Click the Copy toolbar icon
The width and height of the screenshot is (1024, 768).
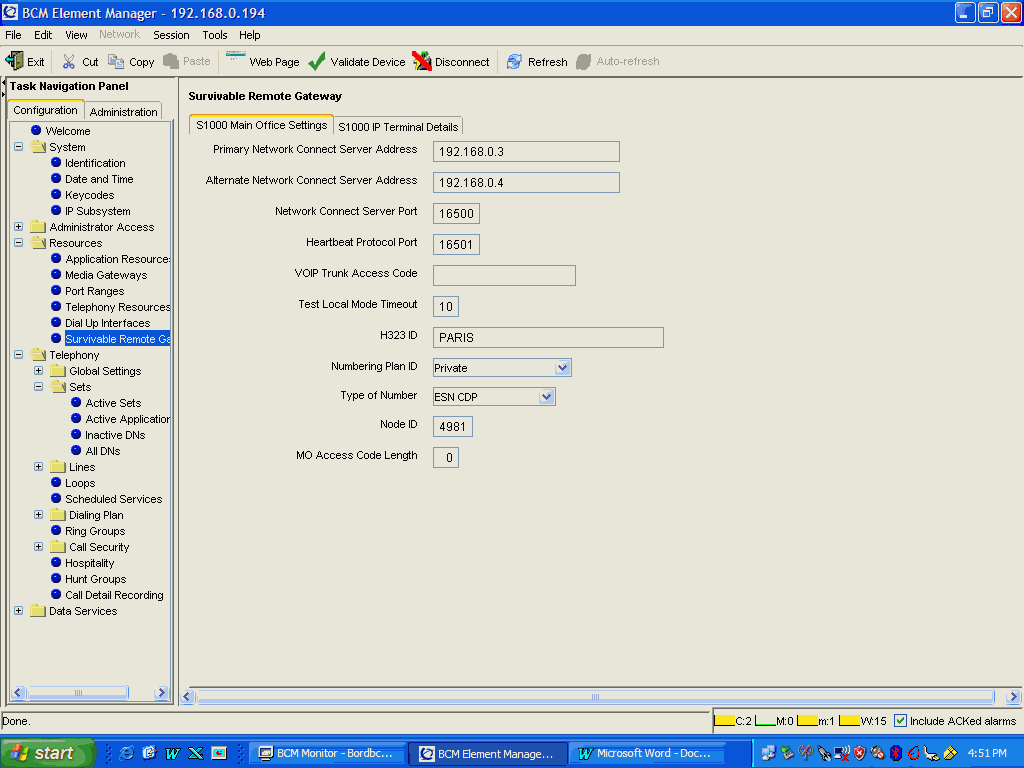click(x=116, y=61)
